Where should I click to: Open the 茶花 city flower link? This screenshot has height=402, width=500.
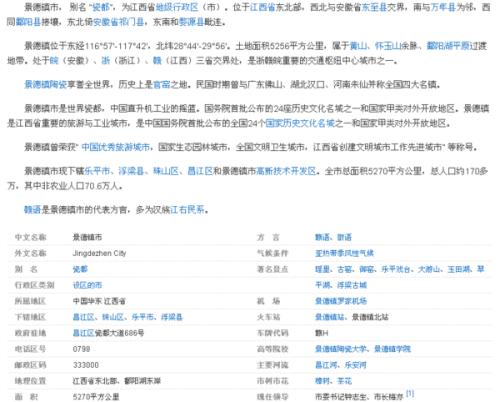coord(344,381)
